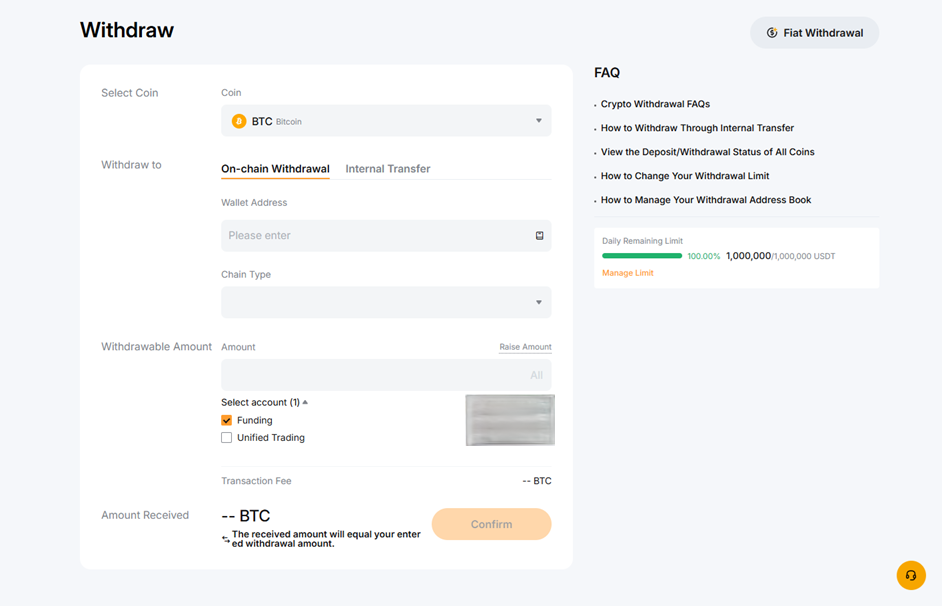Screen dimensions: 942x606
Task: Open How to Change Your Withdrawal Limit
Action: click(x=685, y=176)
